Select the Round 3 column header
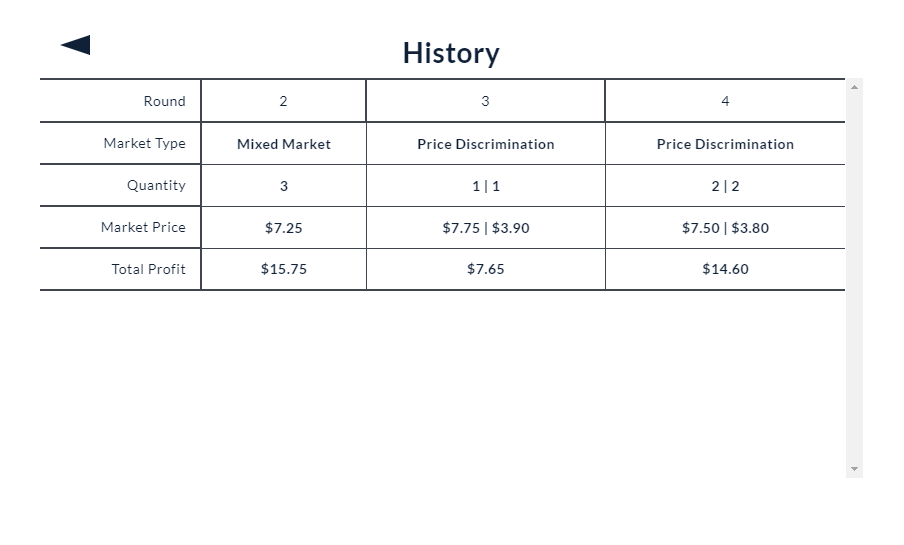The image size is (904, 545). (485, 101)
